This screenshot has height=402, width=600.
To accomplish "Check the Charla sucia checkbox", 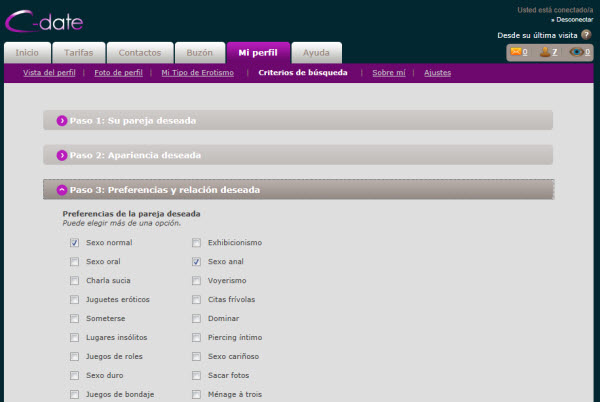I will (74, 281).
